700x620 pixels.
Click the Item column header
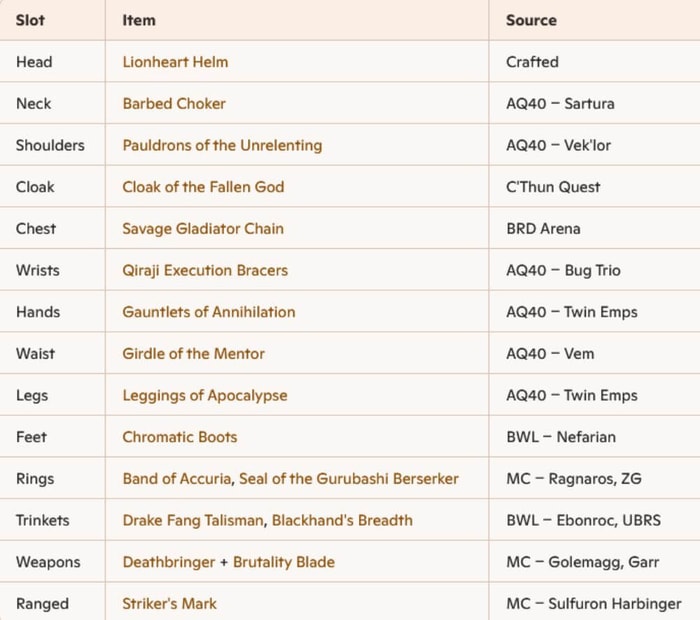click(139, 20)
